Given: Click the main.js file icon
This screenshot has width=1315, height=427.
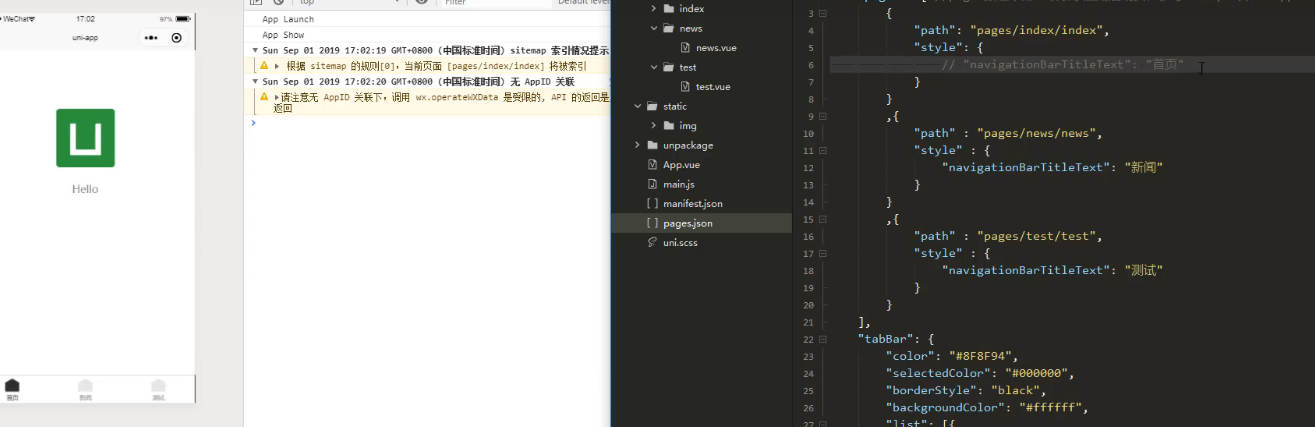Looking at the screenshot, I should [652, 184].
